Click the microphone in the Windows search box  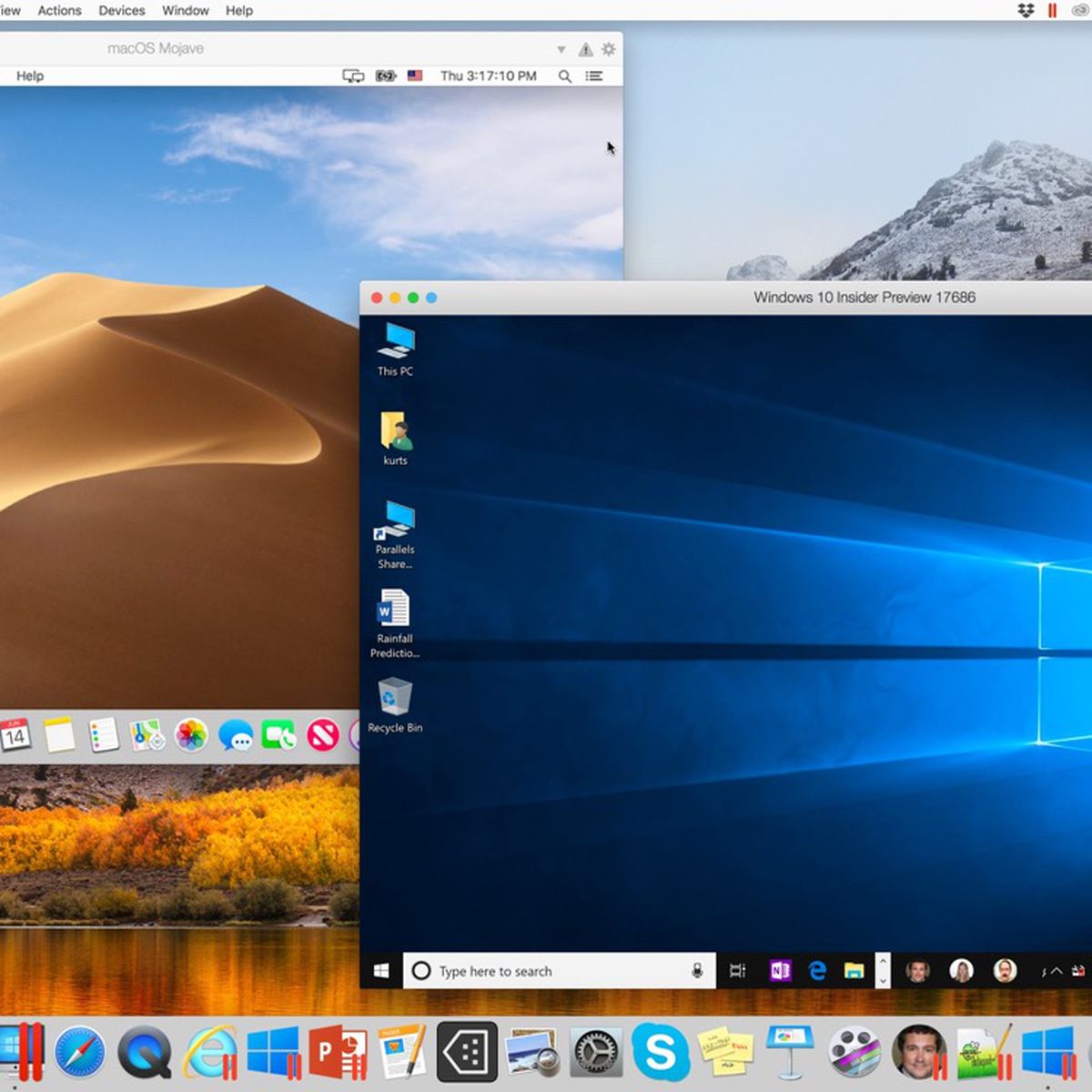697,971
